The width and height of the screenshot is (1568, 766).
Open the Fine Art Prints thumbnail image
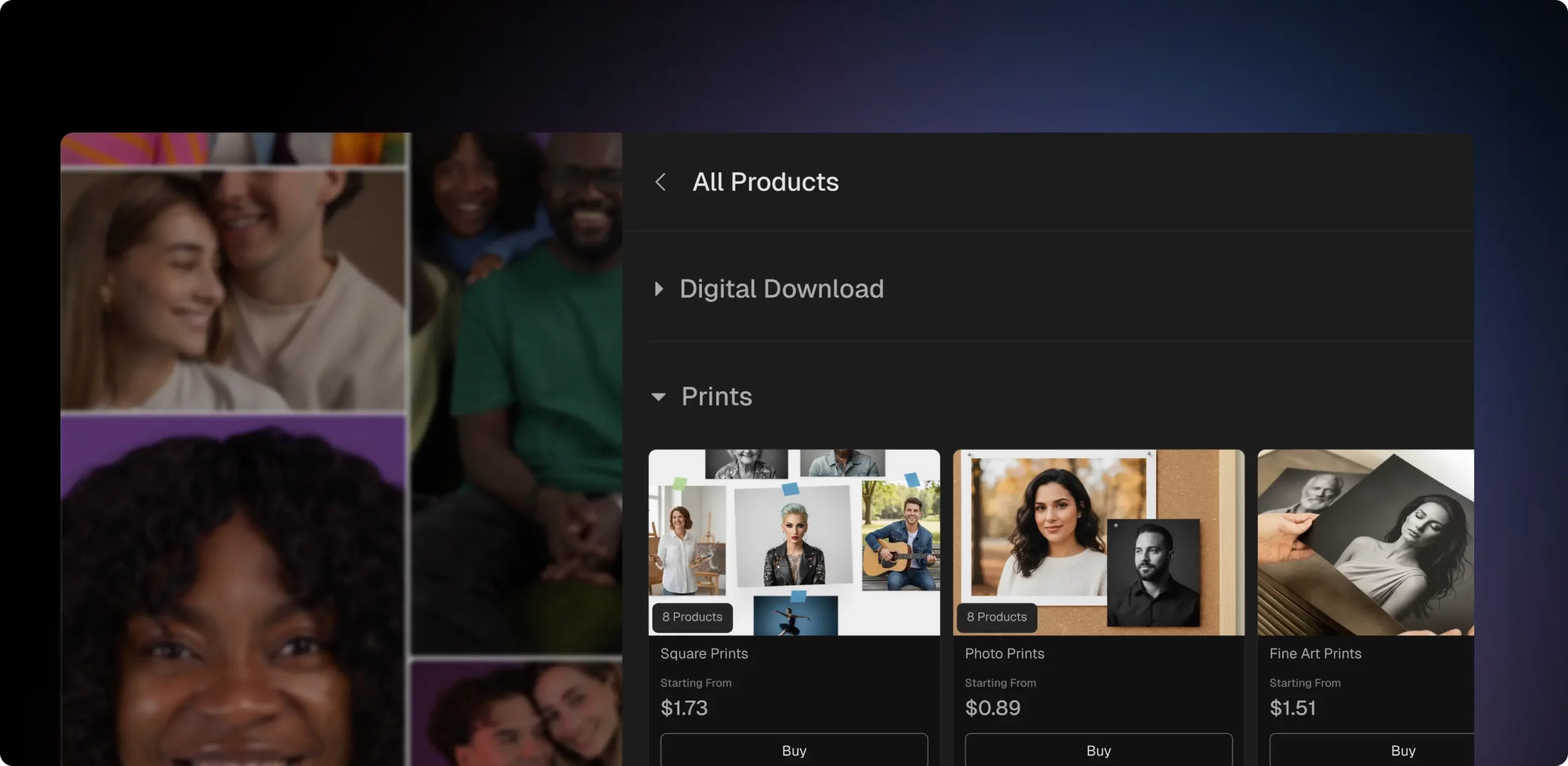pos(1365,543)
